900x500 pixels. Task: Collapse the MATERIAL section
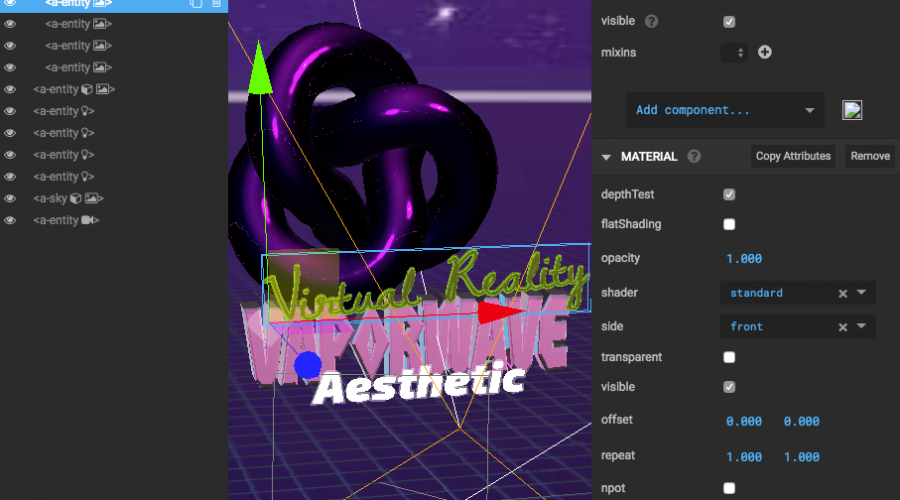click(606, 157)
